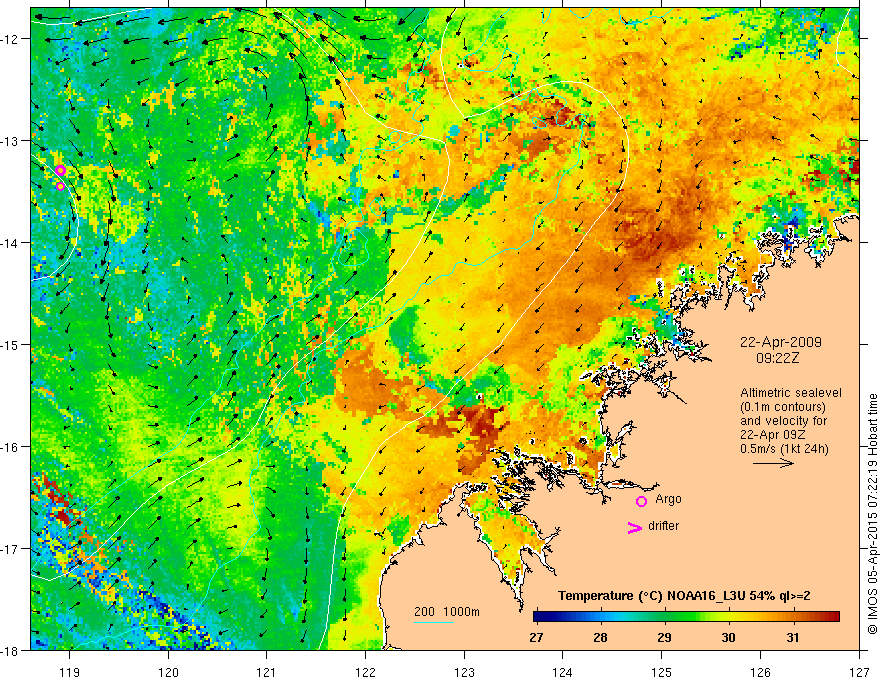Click the '119' longitude axis label
The image size is (880, 680).
[70, 672]
